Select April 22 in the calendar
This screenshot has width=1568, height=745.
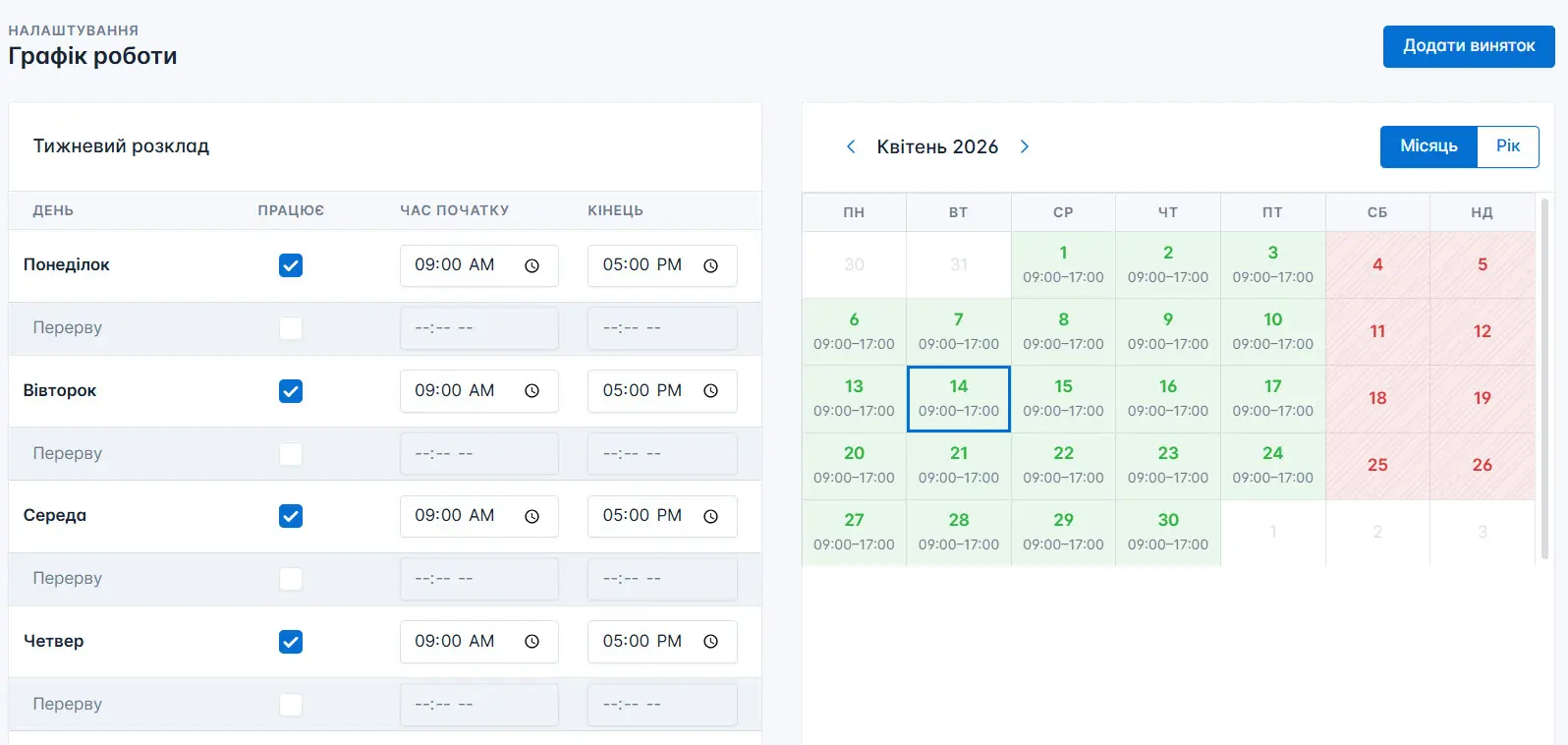[x=1063, y=465]
